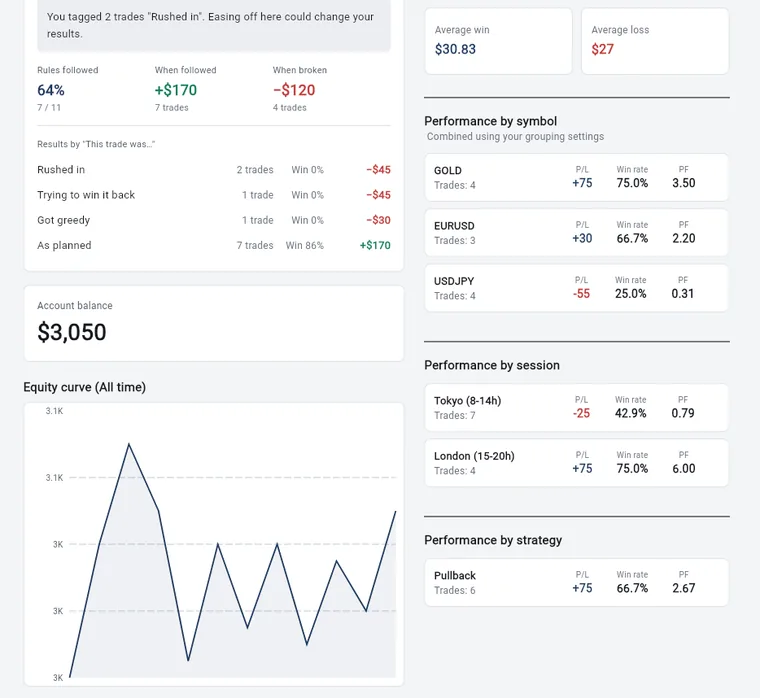Select the 'Got greedy' results row
This screenshot has height=698, width=760.
point(214,220)
